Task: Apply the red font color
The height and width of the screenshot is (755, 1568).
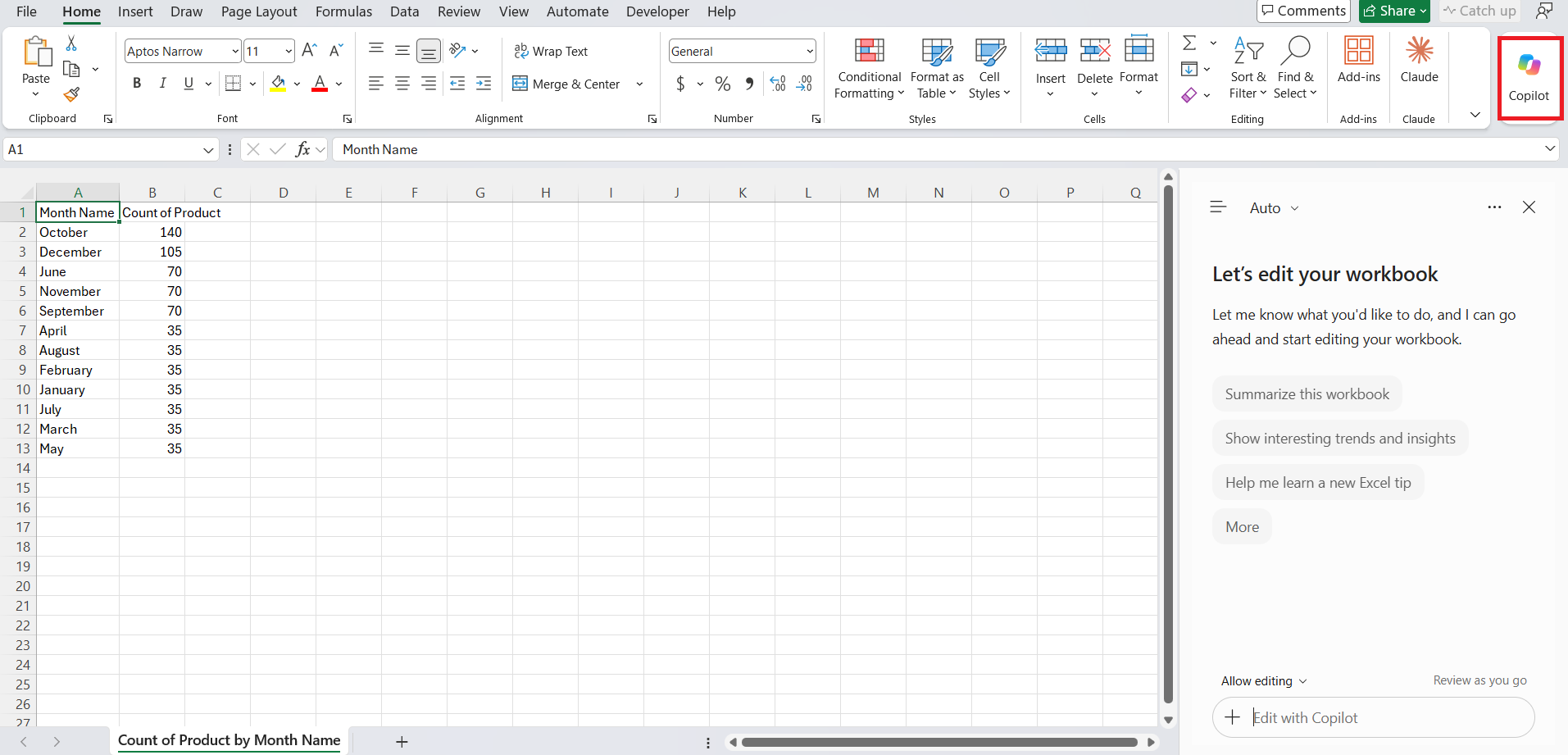Action: [320, 84]
